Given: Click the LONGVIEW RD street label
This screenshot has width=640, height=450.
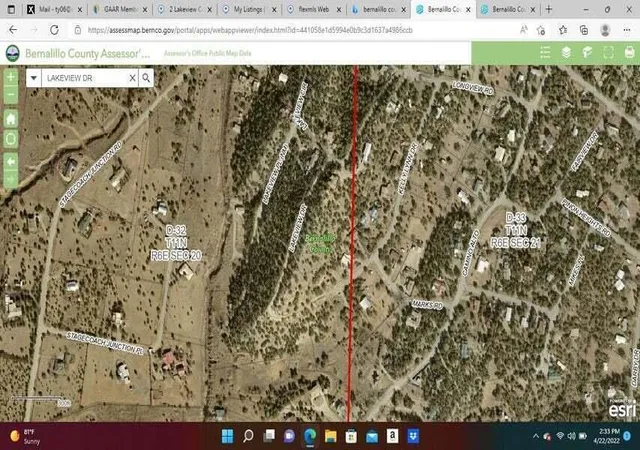Looking at the screenshot, I should pos(473,88).
